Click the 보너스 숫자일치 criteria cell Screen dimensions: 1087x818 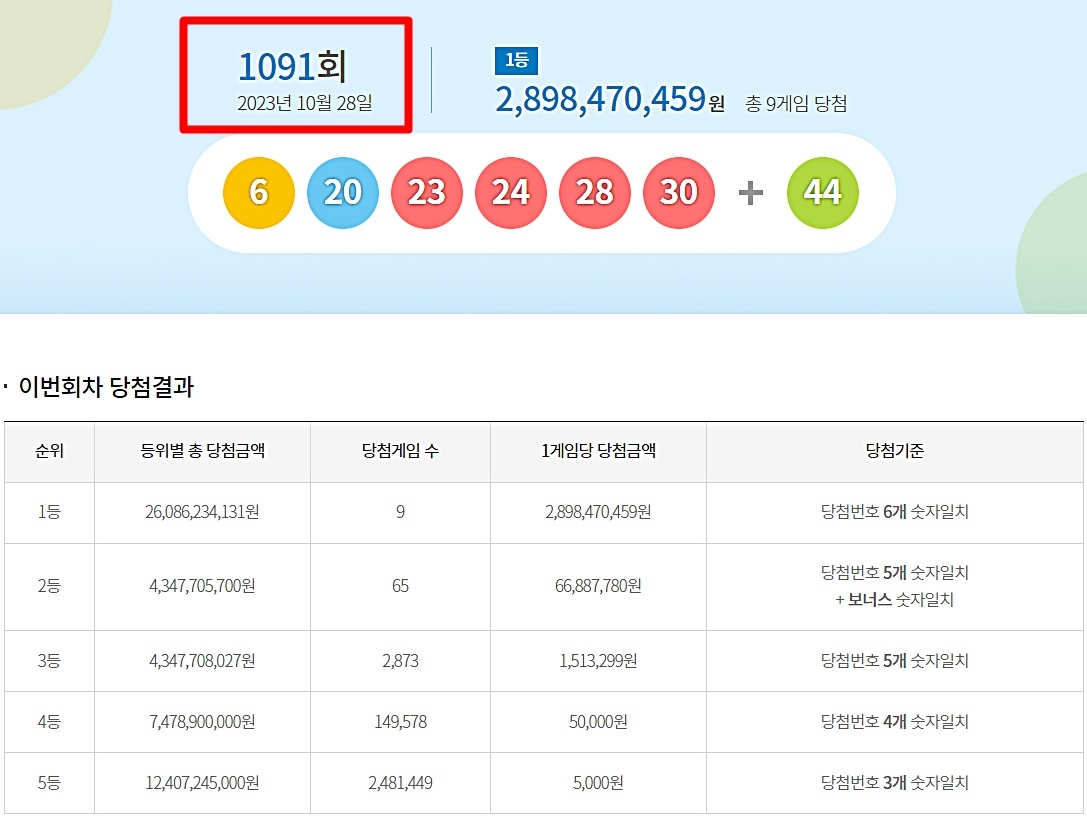[895, 586]
